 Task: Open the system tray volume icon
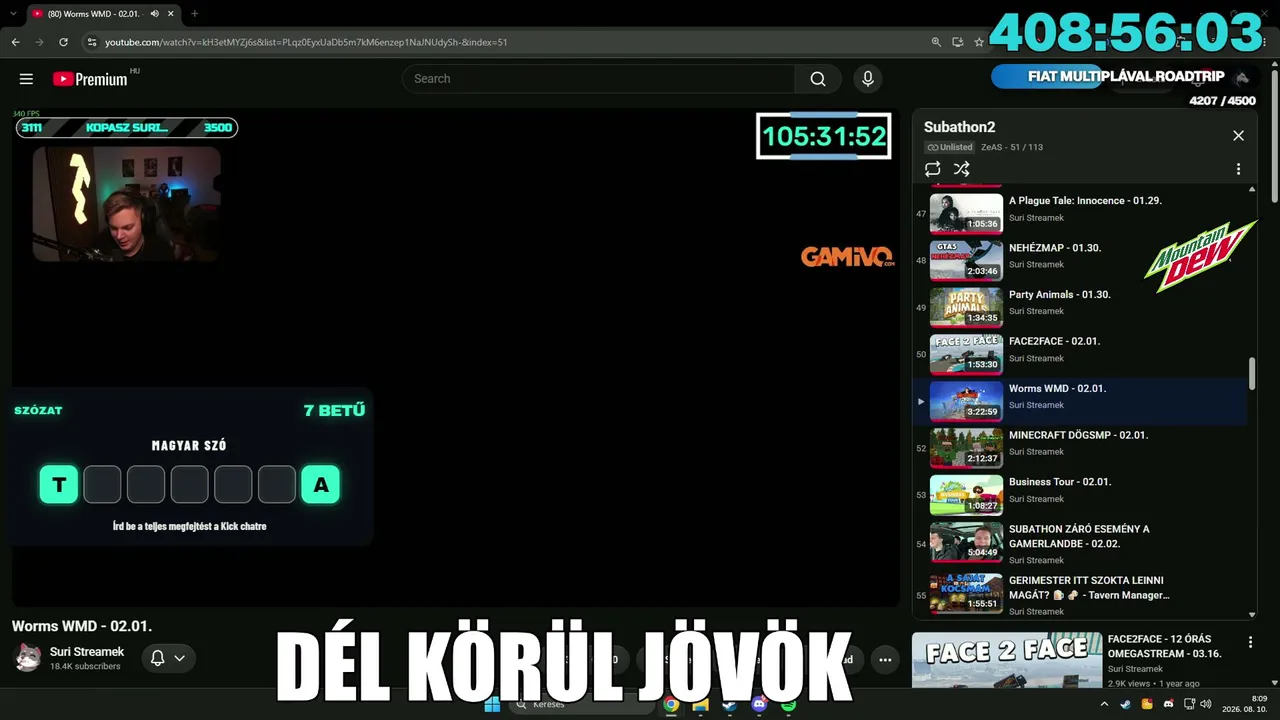pyautogui.click(x=1206, y=705)
